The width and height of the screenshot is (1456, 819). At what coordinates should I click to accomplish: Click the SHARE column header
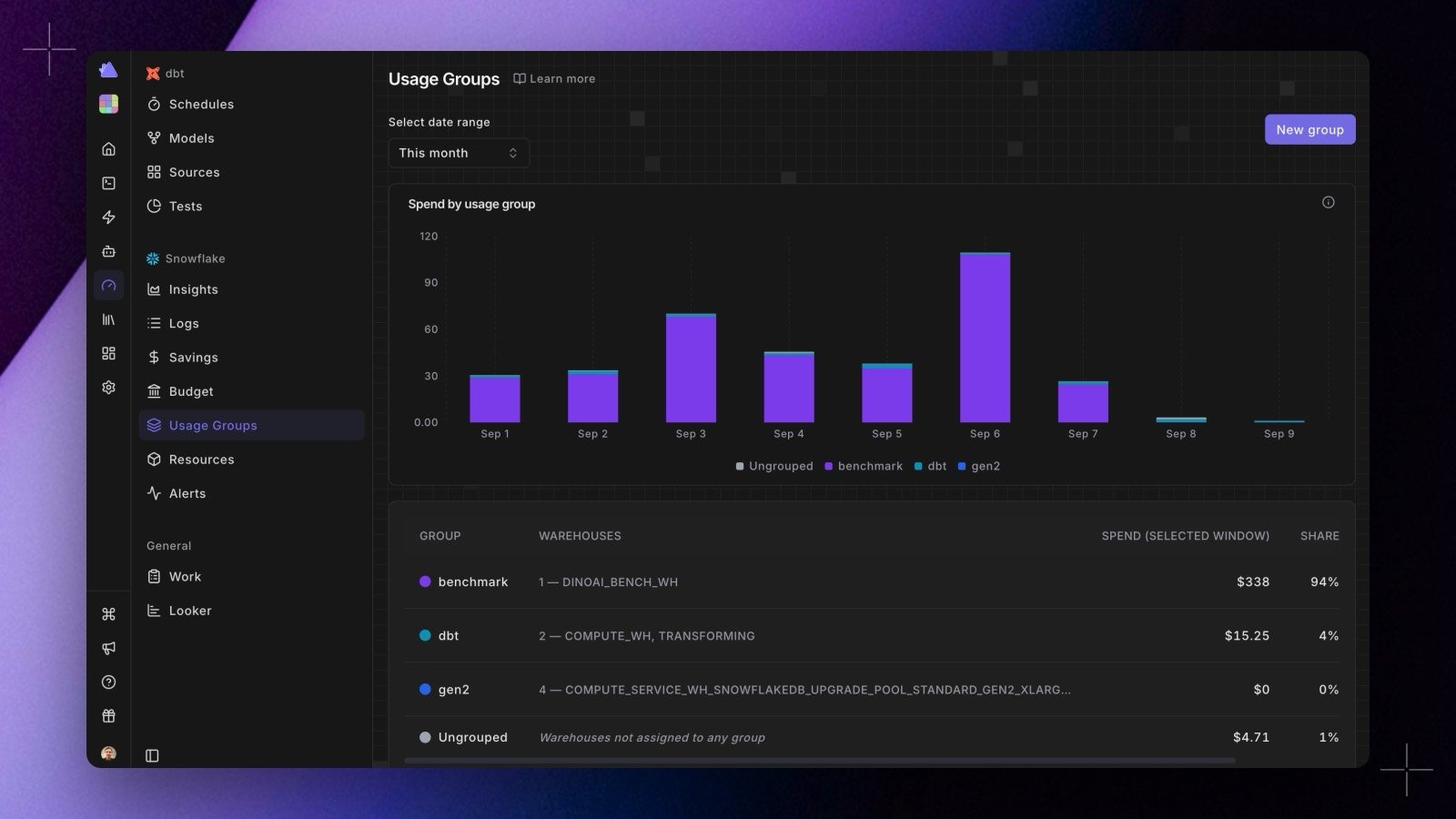click(1319, 536)
